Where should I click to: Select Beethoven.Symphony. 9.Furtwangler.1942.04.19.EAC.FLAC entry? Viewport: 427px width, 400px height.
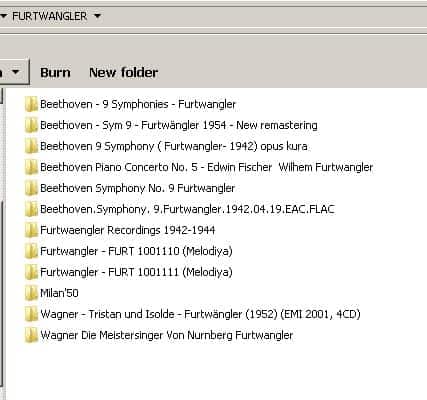[187, 209]
